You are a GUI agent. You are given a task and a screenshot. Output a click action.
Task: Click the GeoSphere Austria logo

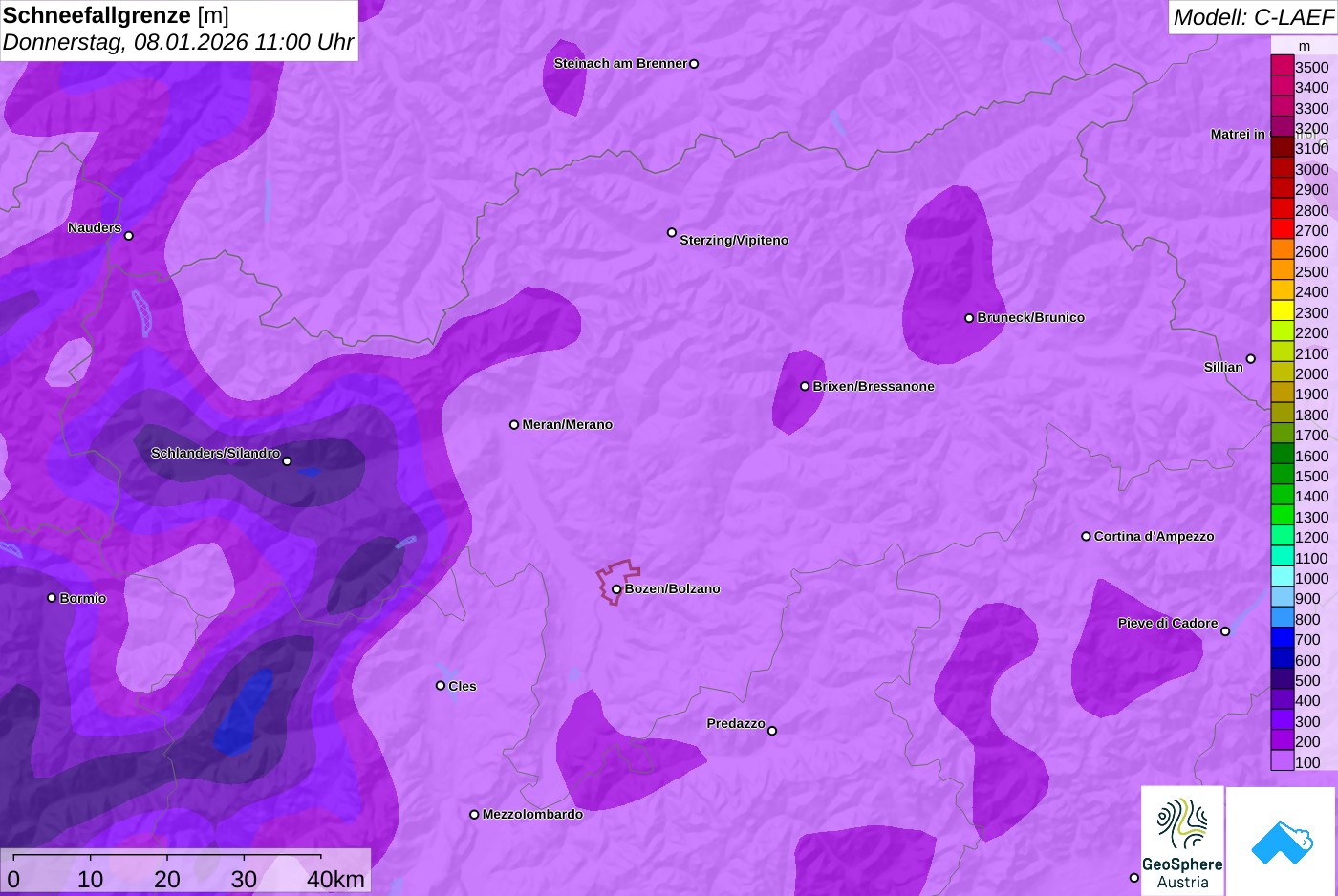point(1182,841)
